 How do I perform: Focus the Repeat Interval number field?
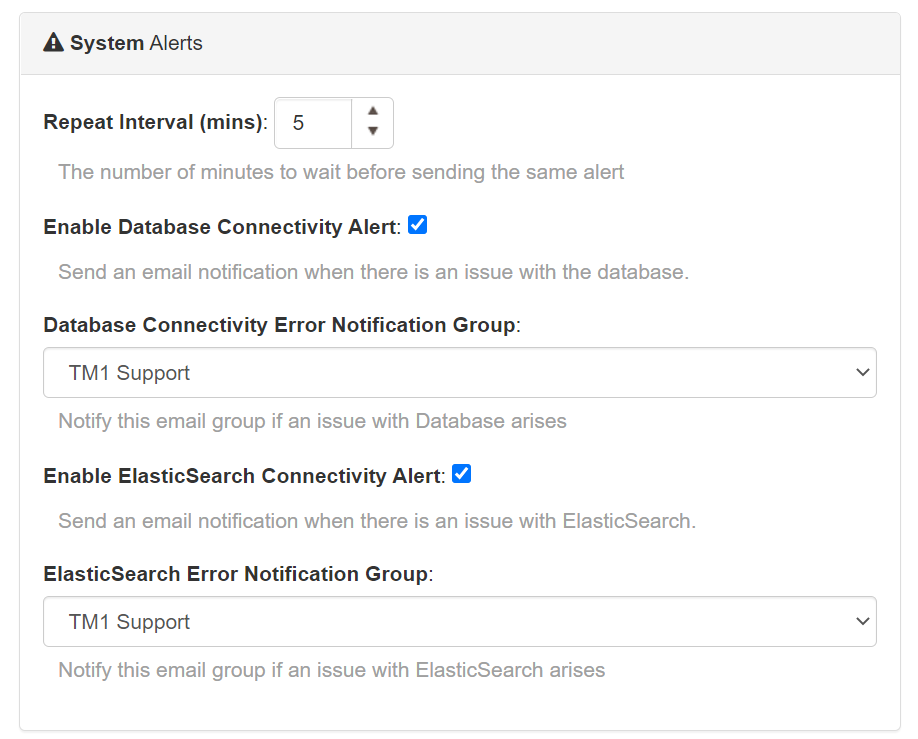tap(312, 123)
